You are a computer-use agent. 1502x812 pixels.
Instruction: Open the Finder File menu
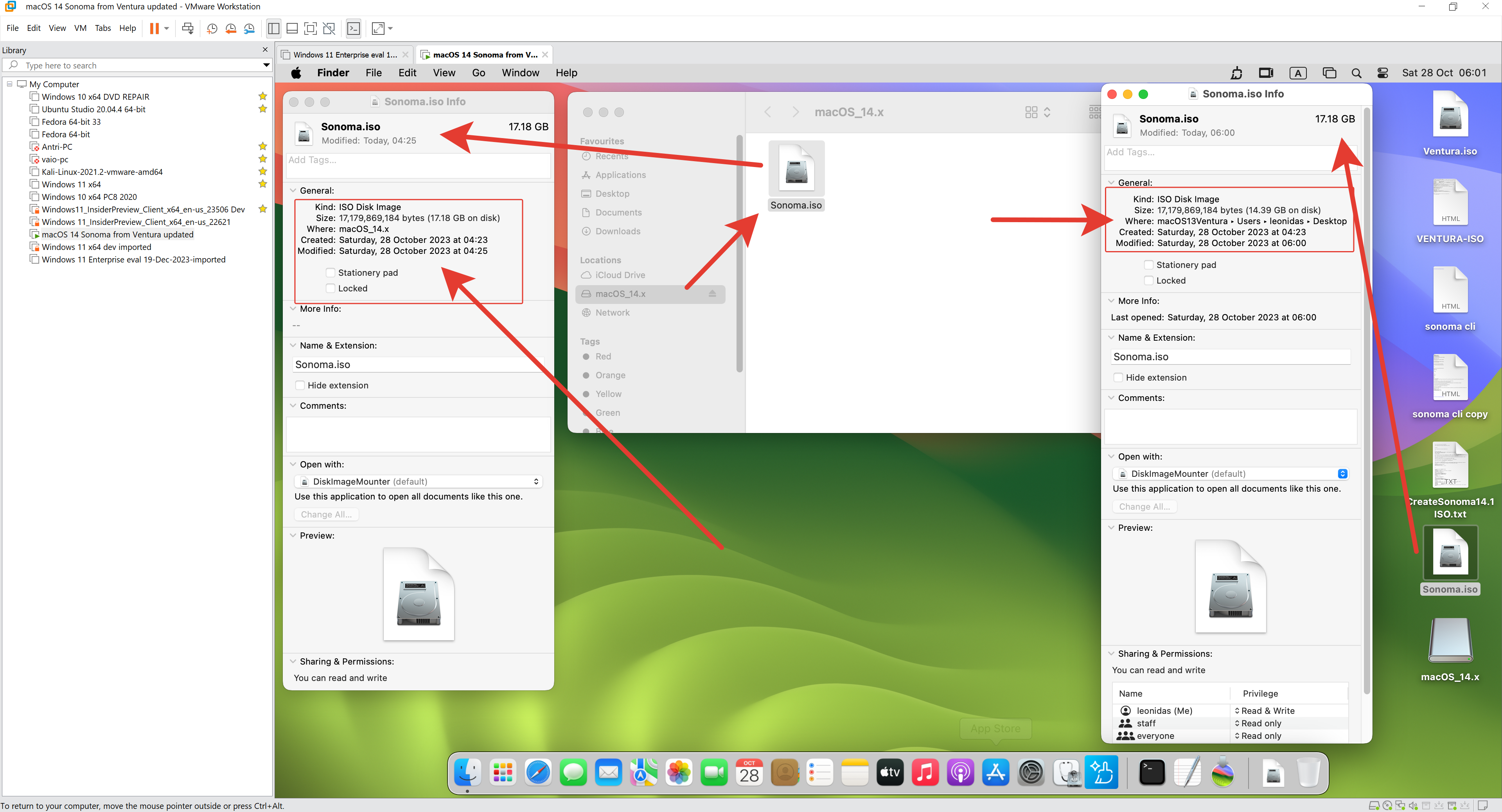(373, 73)
